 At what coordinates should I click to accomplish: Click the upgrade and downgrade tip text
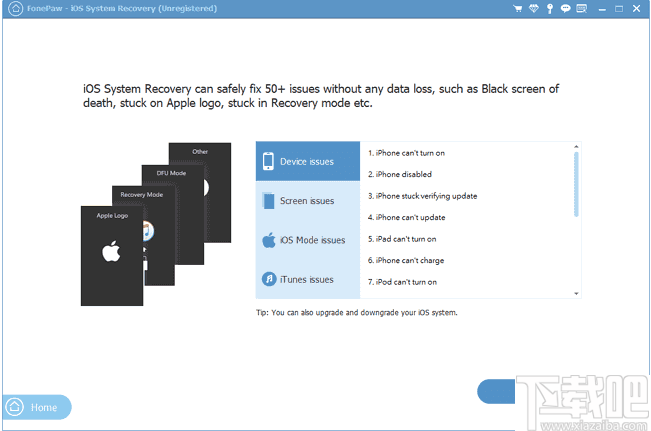pos(357,313)
